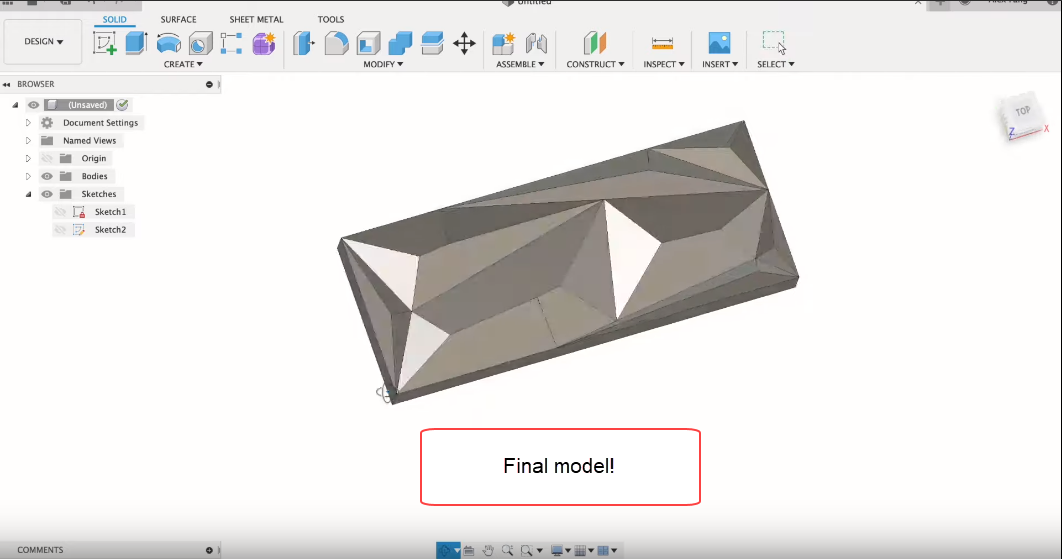Screen dimensions: 1062x559
Task: Select the Sketch1 item in browser
Action: [x=110, y=212]
